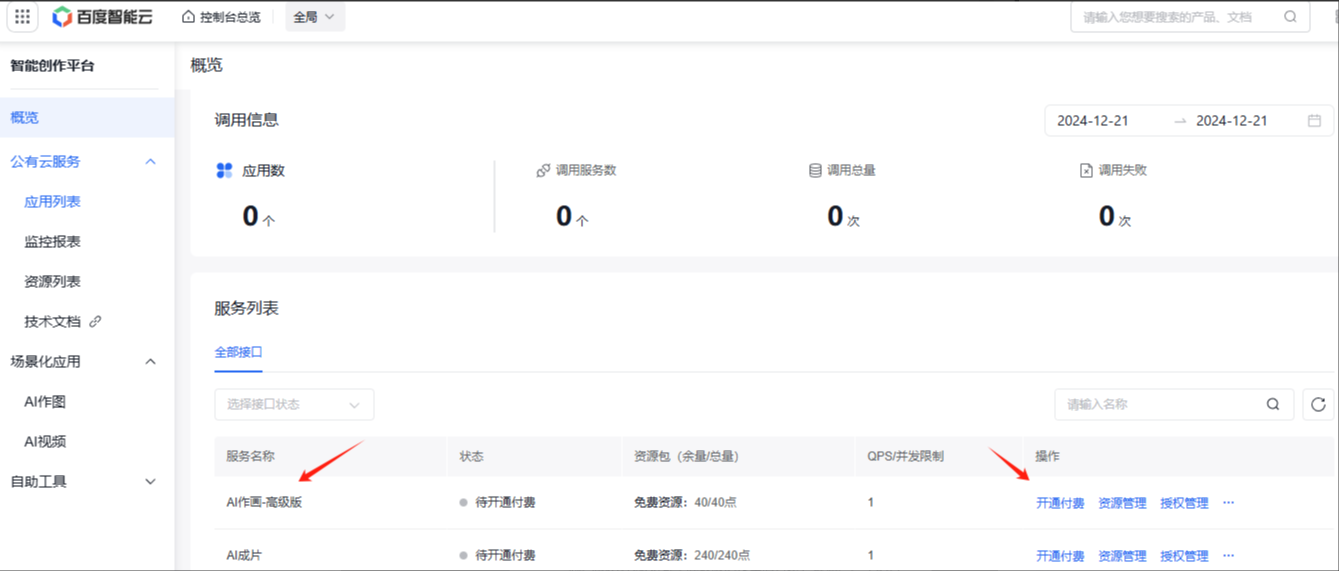Go to 控制台总览

click(230, 17)
